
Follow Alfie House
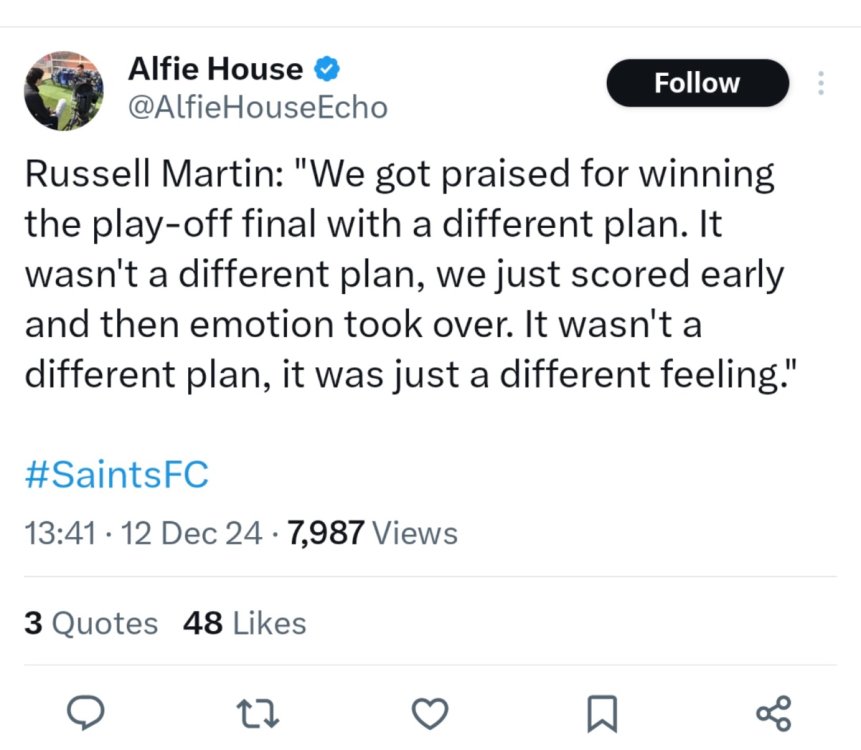click(x=697, y=83)
